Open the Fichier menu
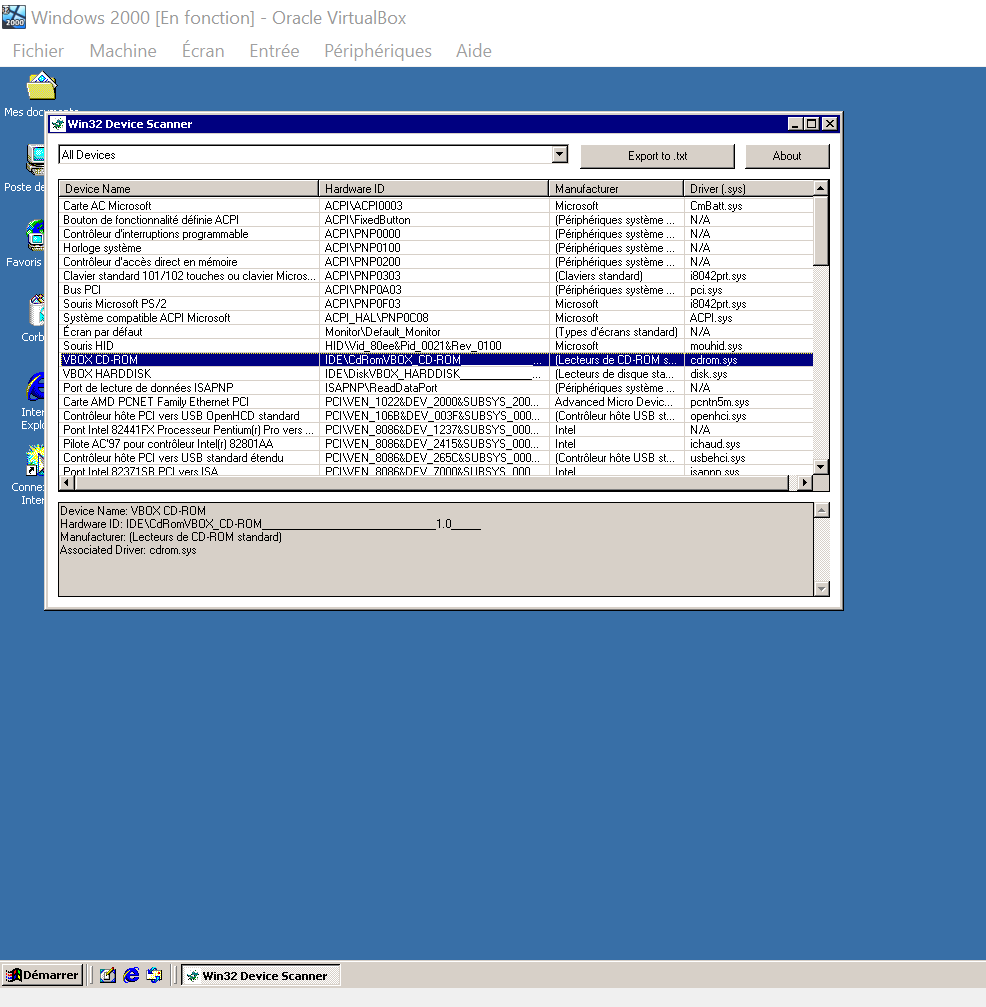 coord(38,51)
